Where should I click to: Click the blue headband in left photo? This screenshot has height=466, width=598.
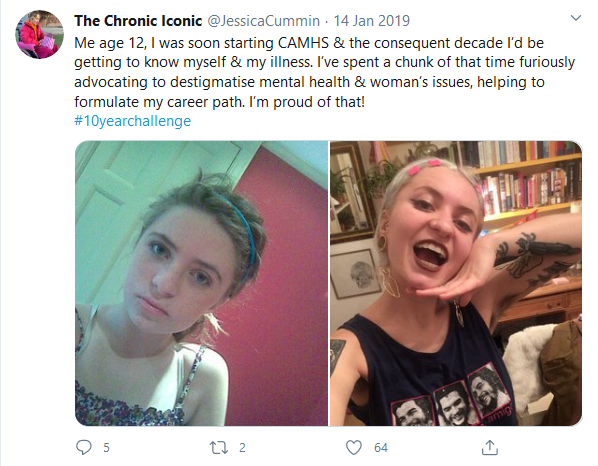(240, 227)
